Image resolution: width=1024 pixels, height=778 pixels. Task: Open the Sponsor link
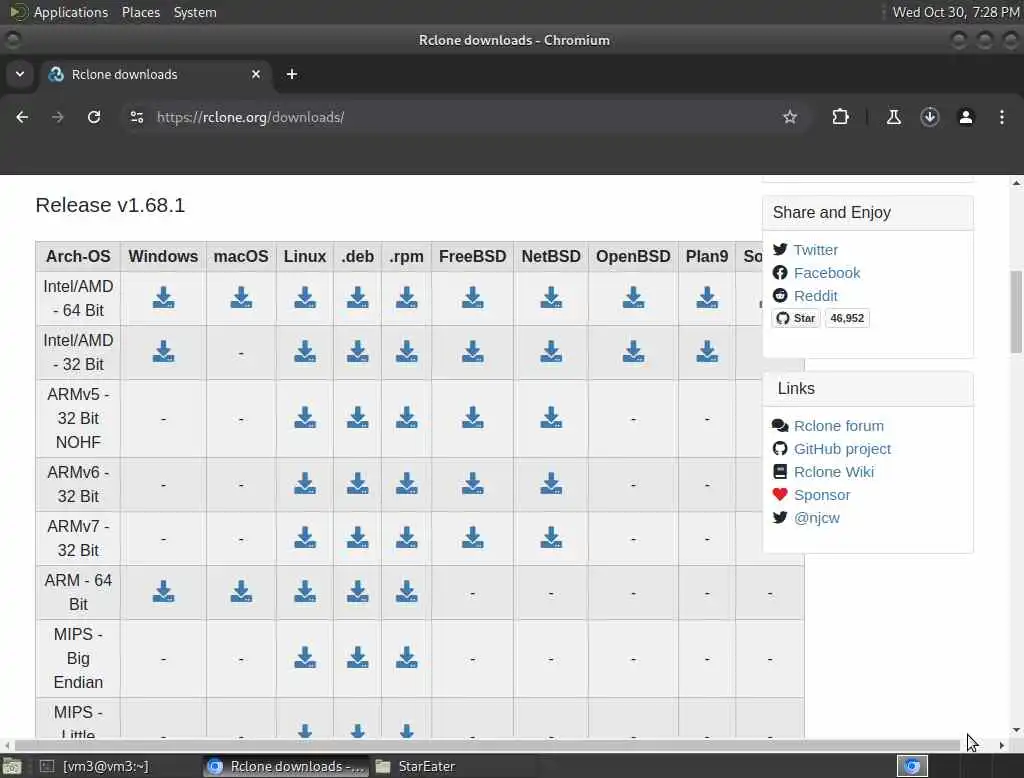(822, 494)
